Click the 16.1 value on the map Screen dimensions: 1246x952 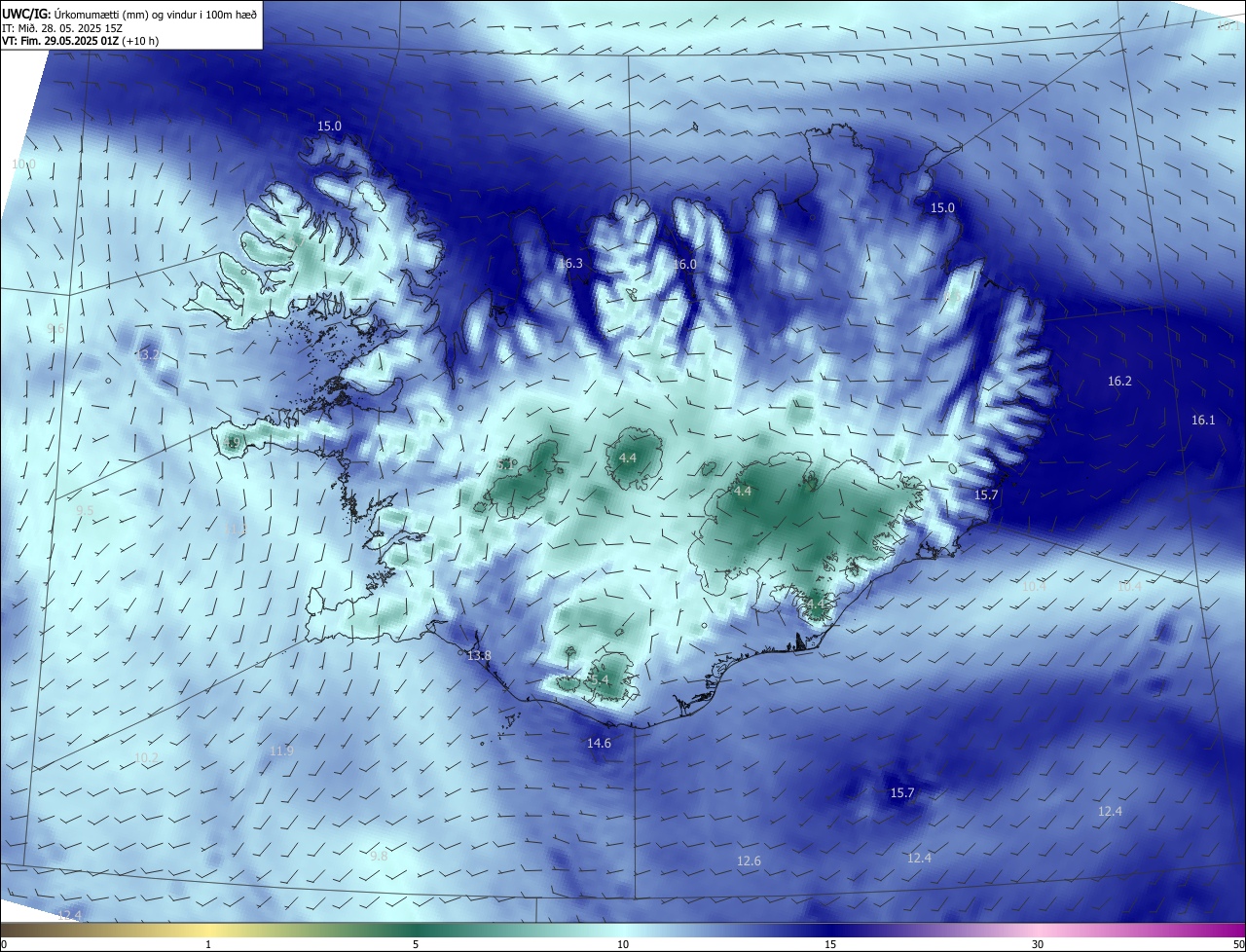tap(1204, 421)
